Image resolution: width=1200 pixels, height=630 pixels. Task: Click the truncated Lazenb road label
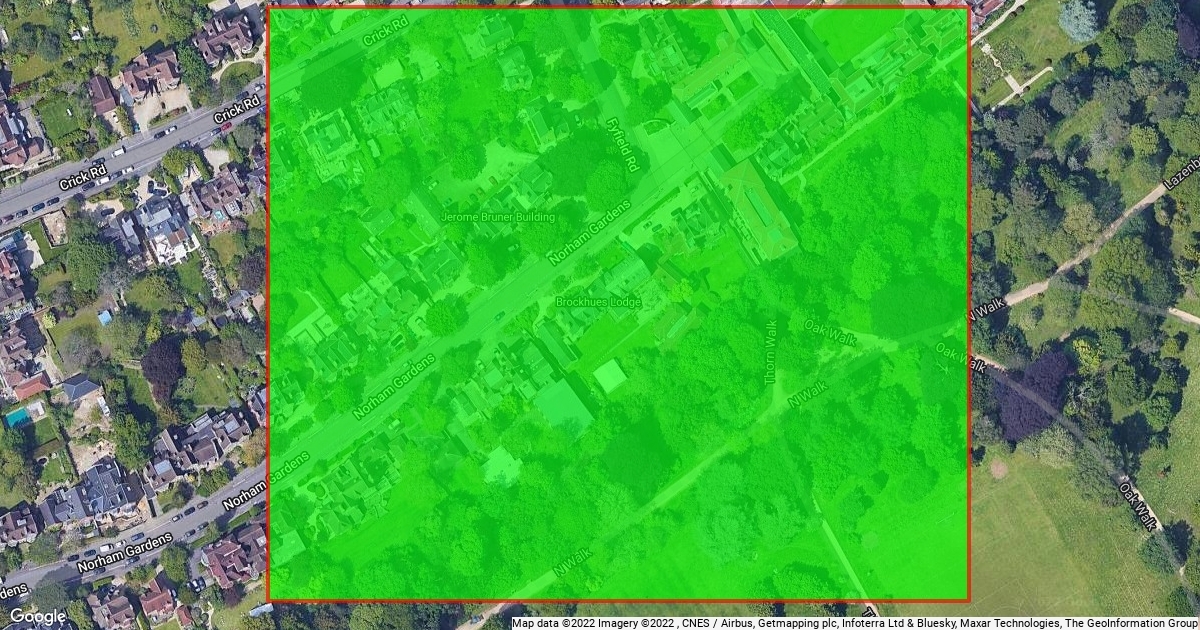coord(1181,177)
